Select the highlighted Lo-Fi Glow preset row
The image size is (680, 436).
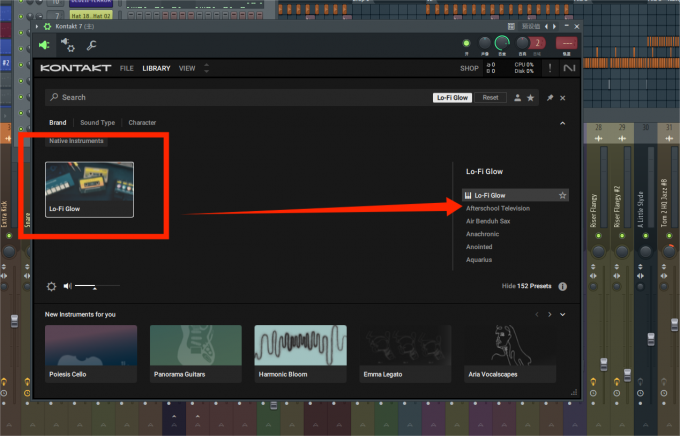515,196
